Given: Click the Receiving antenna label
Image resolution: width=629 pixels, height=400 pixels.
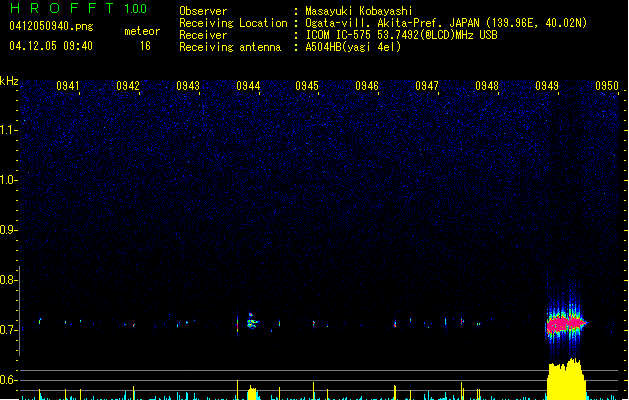Looking at the screenshot, I should 230,47.
